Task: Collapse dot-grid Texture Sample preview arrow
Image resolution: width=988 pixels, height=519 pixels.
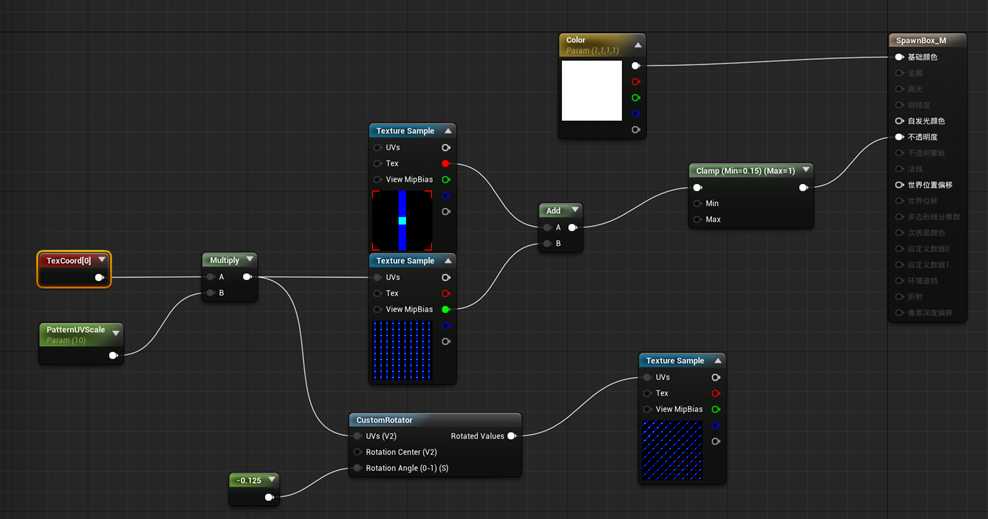Action: pyautogui.click(x=448, y=260)
